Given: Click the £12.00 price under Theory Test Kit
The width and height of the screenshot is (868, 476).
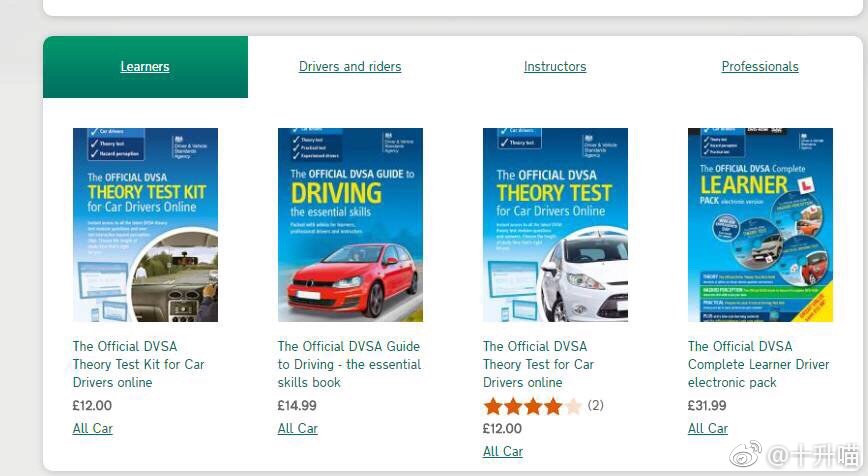Looking at the screenshot, I should [x=92, y=406].
